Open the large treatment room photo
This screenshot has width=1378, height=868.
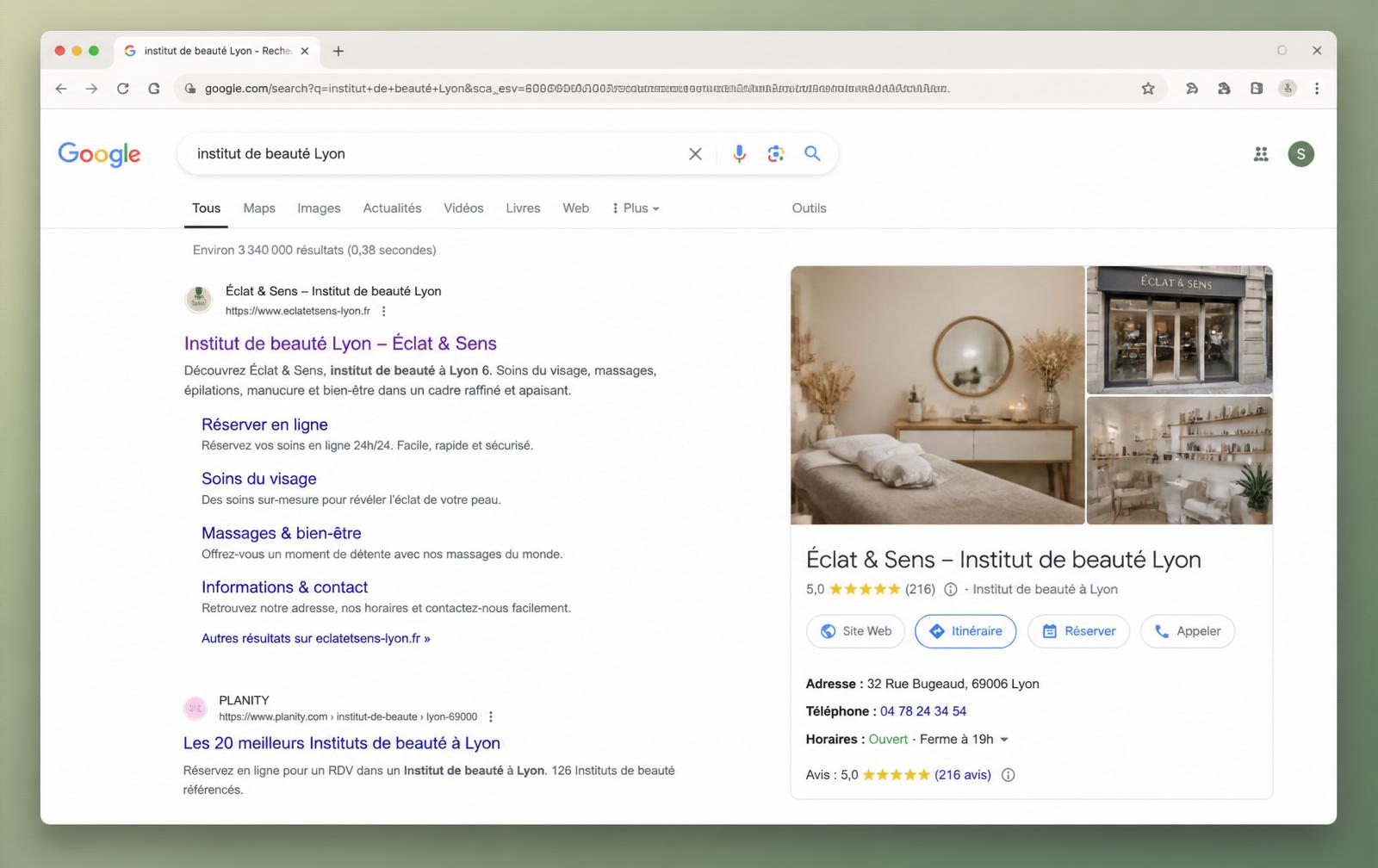pos(937,395)
